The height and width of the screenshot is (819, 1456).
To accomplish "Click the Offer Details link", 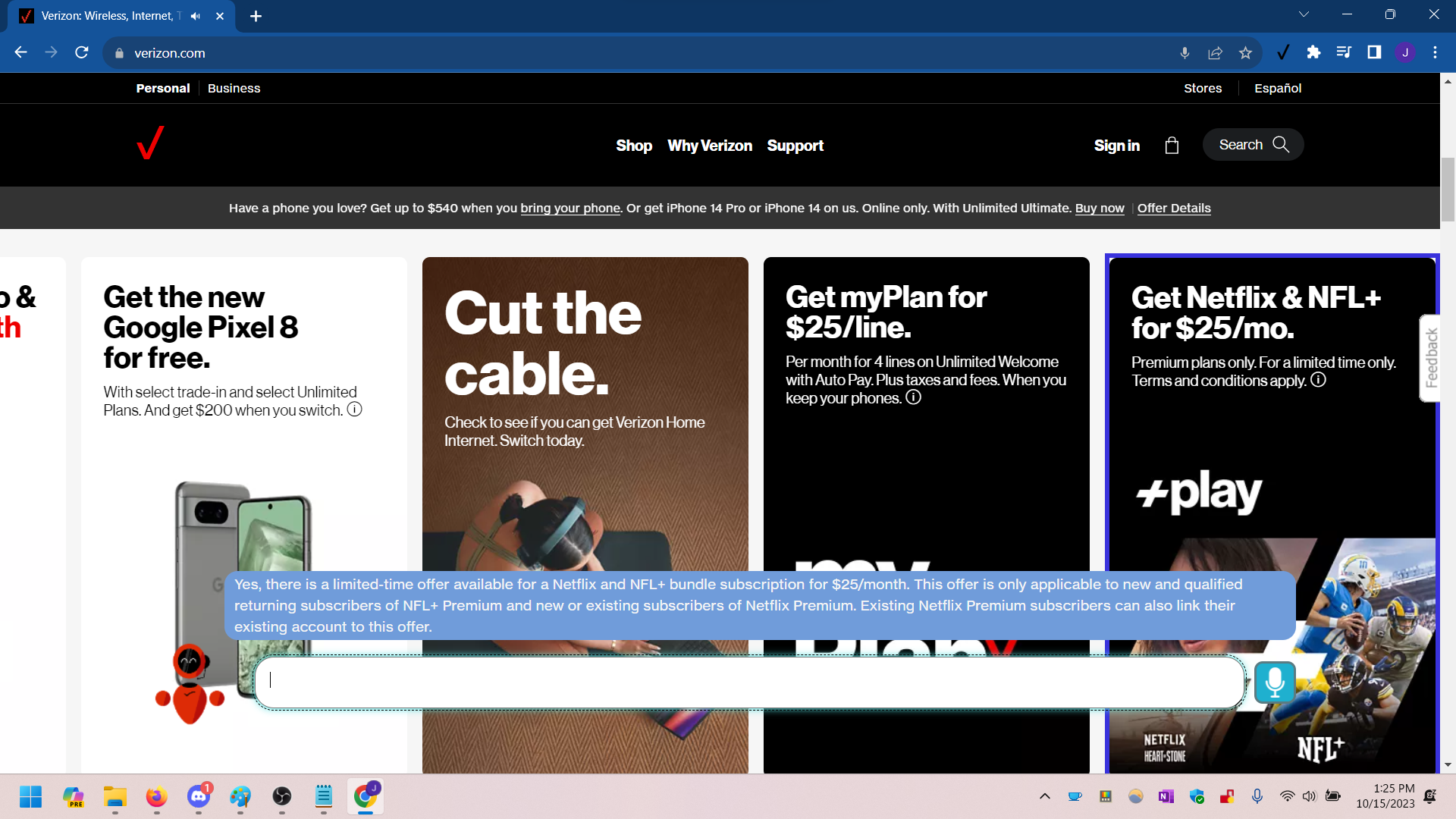I will [1173, 208].
